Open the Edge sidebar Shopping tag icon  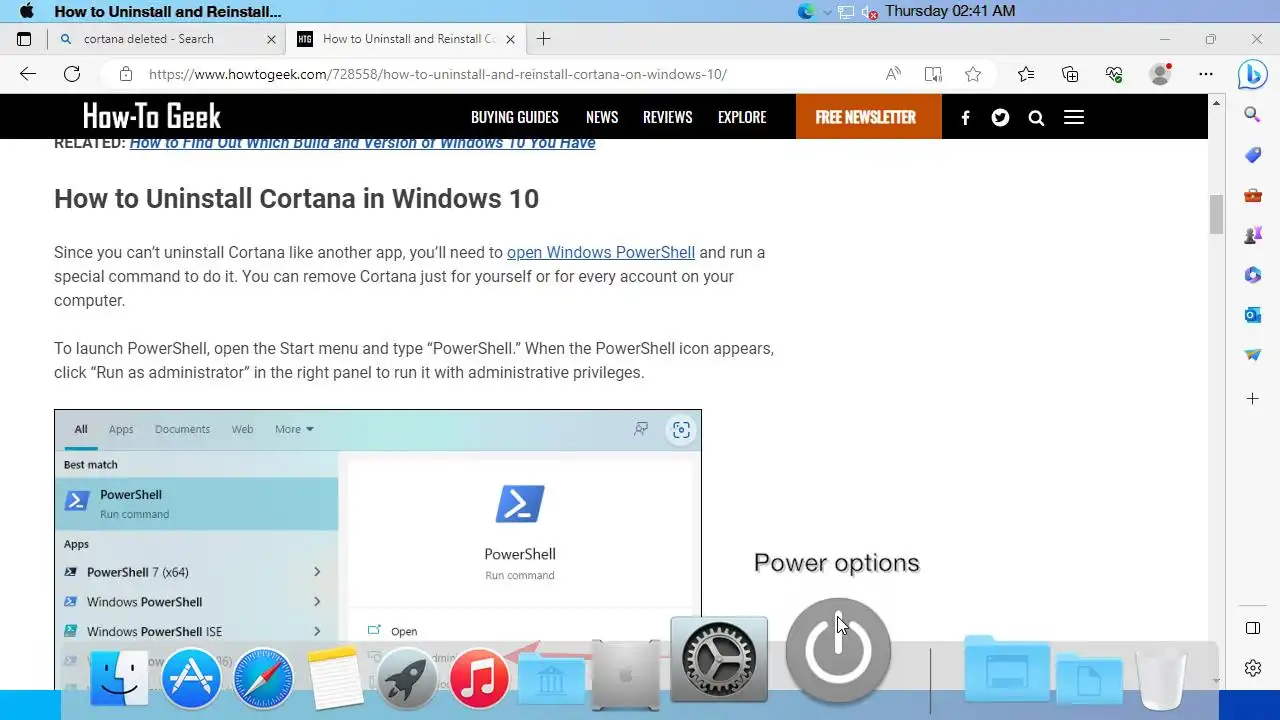coord(1252,155)
